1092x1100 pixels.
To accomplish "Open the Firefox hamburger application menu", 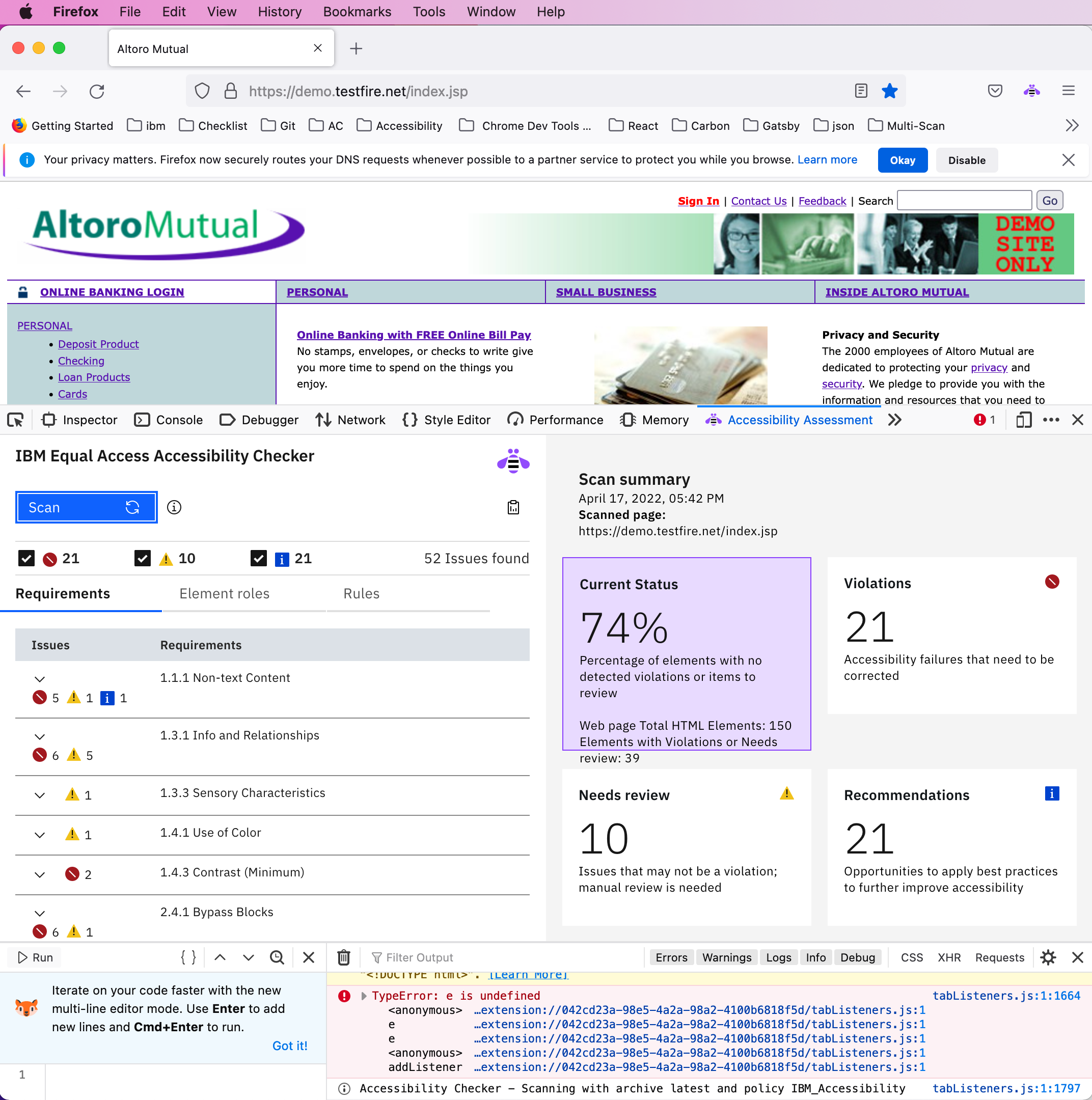I will [x=1068, y=91].
